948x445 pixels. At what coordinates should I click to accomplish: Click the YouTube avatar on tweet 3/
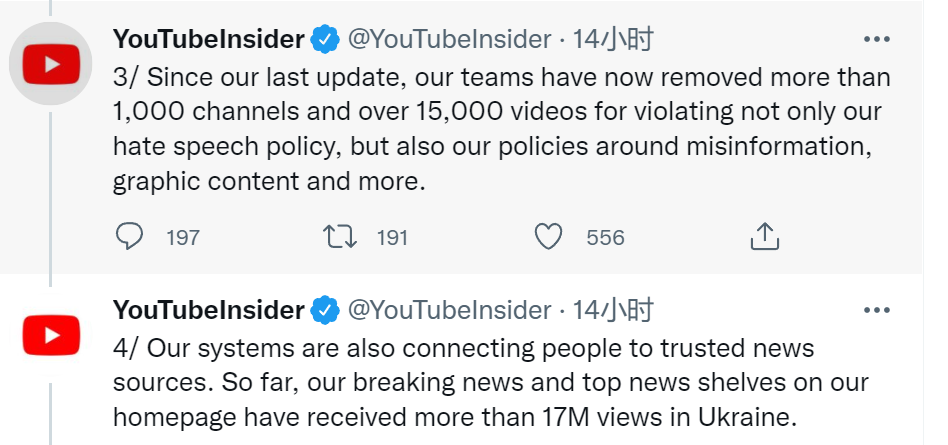coord(51,63)
